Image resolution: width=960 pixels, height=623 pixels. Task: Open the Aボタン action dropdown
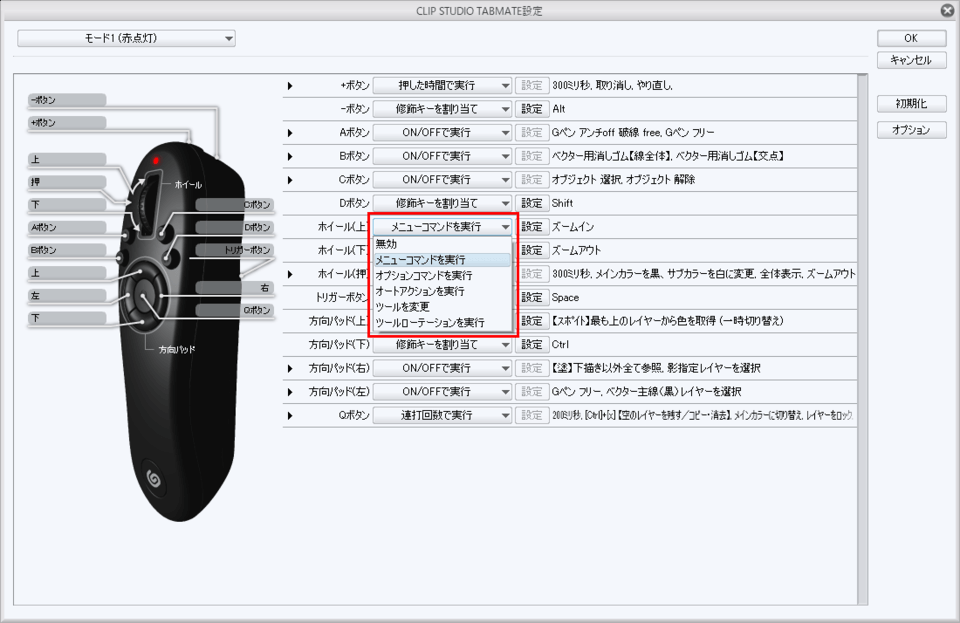[443, 133]
